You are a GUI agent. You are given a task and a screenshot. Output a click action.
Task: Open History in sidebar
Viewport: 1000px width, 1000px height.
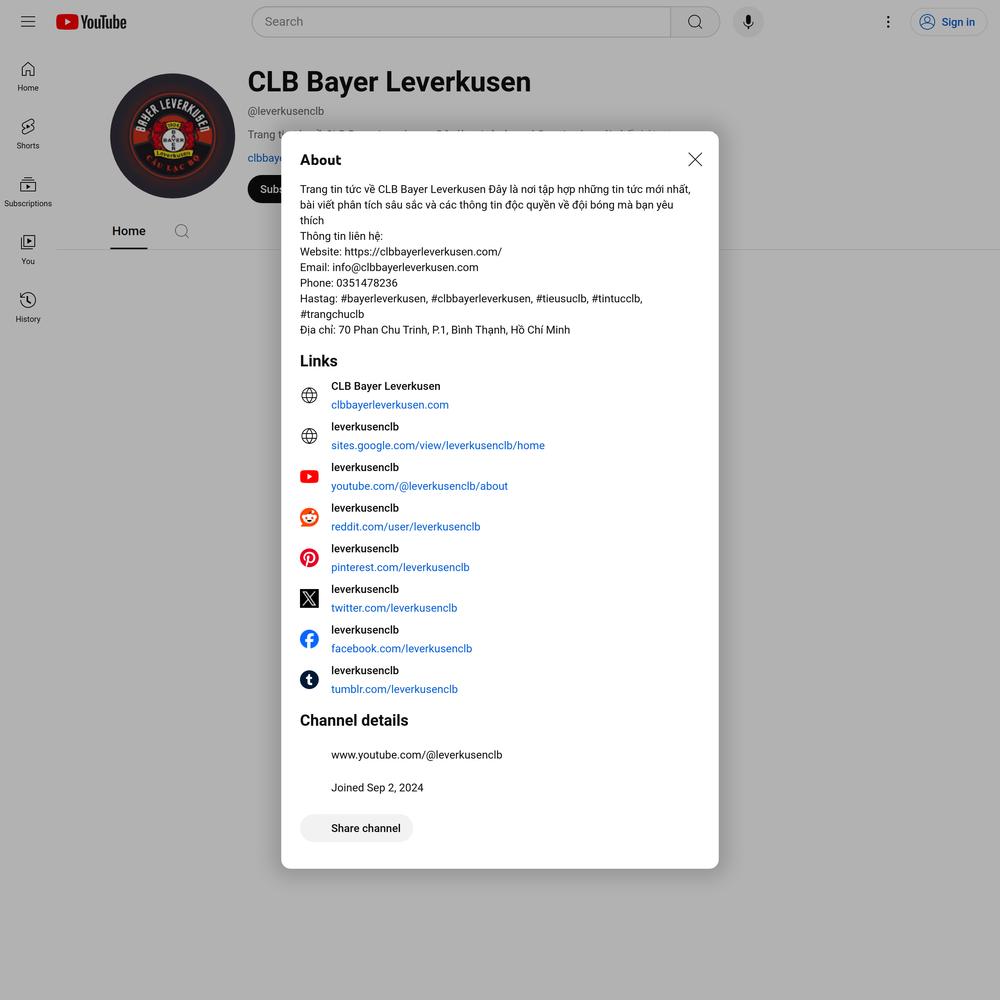tap(28, 306)
